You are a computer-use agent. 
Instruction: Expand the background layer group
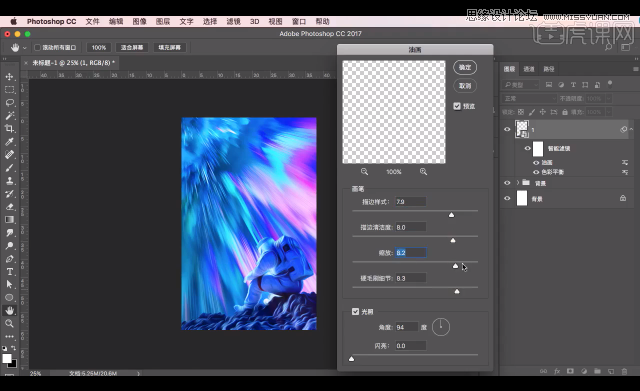(x=518, y=182)
